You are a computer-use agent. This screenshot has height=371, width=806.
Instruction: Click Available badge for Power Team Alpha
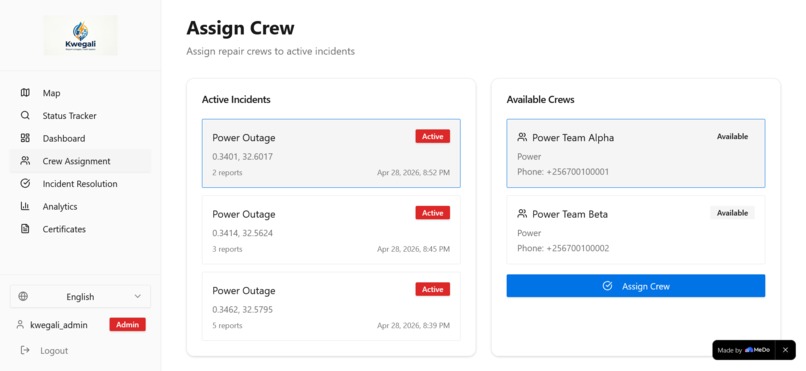pyautogui.click(x=732, y=136)
